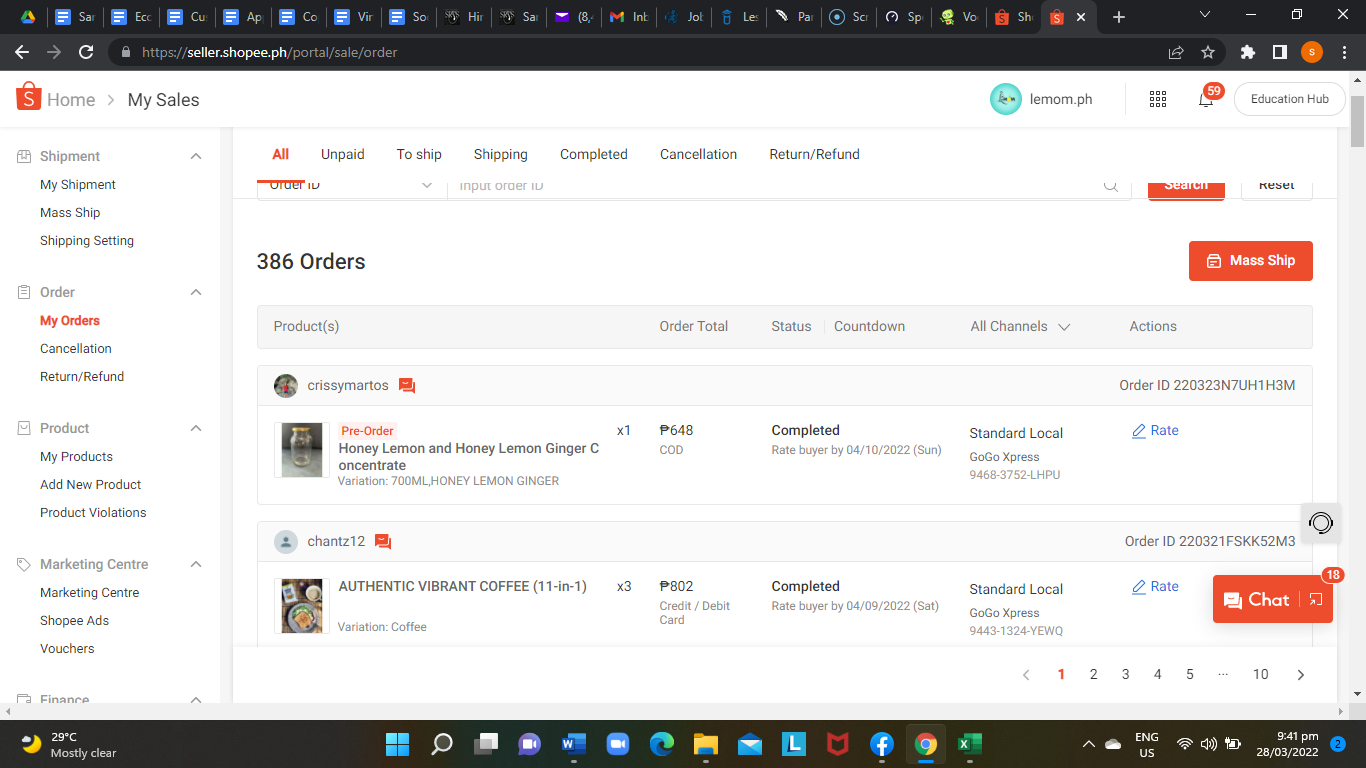
Task: Click the Honey Lemon product thumbnail
Action: (x=302, y=450)
